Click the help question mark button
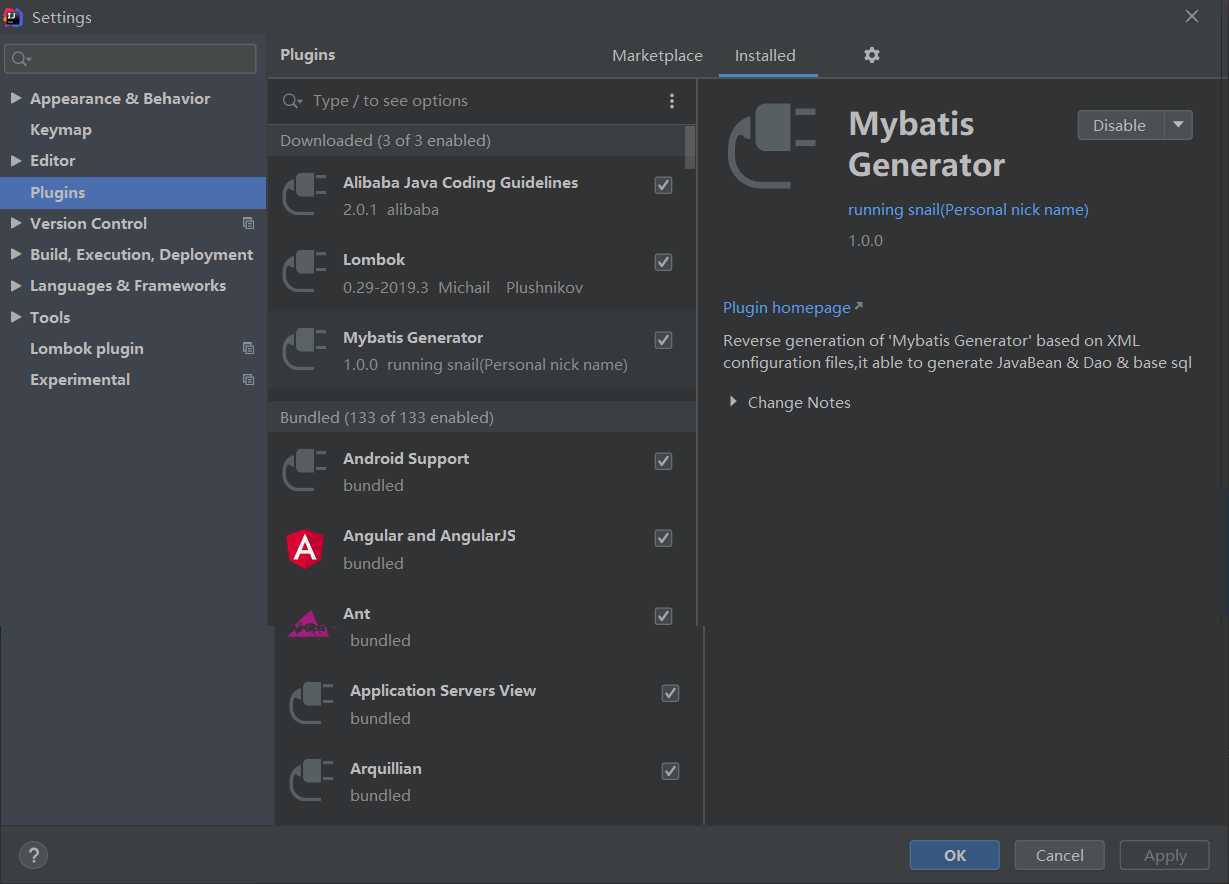Screen dimensions: 1229x884 point(33,855)
